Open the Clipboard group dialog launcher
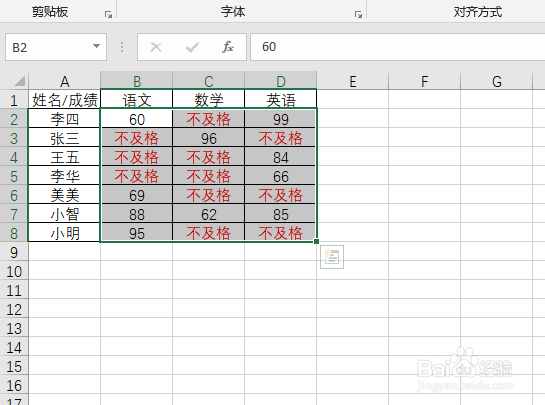This screenshot has width=545, height=405. pos(108,14)
